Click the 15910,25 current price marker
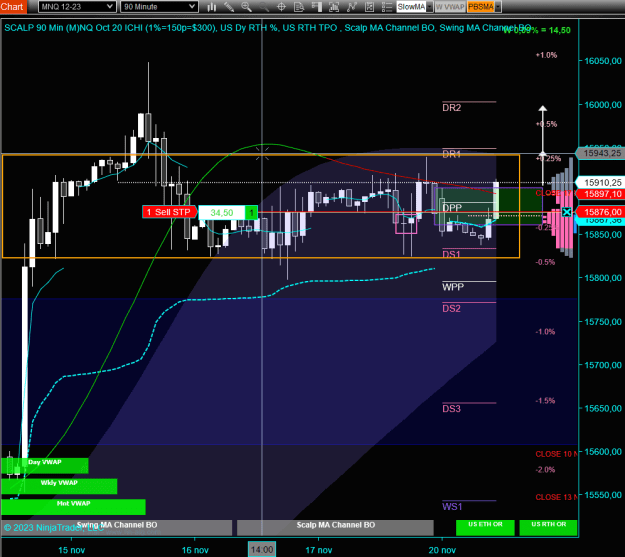This screenshot has width=625, height=557. (601, 183)
